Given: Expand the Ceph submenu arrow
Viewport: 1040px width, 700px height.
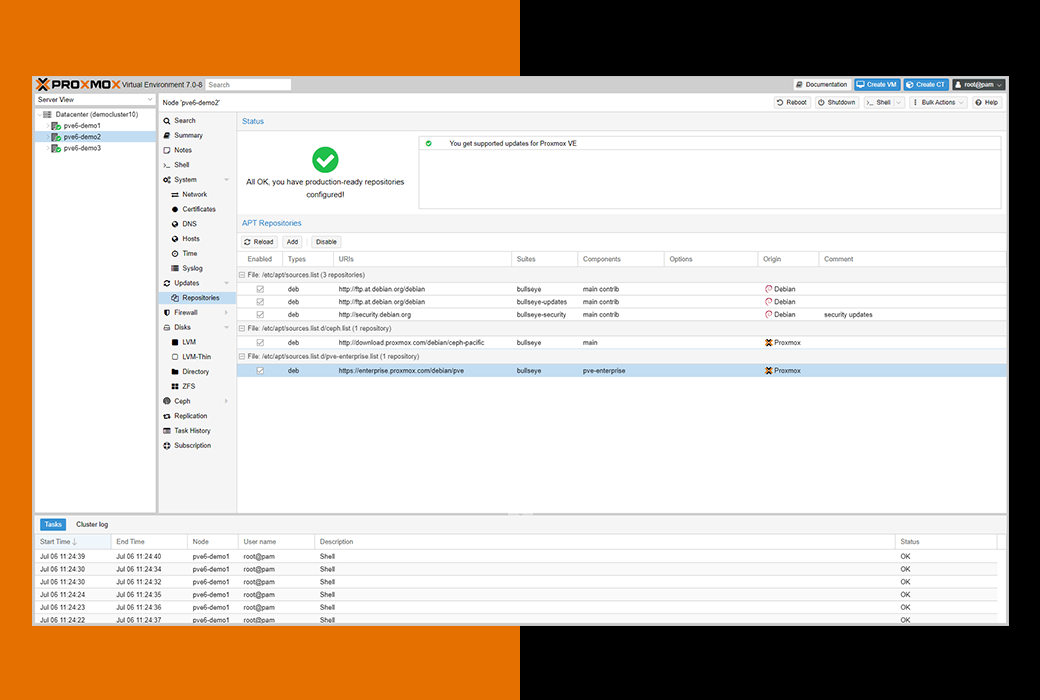Looking at the screenshot, I should pos(227,401).
